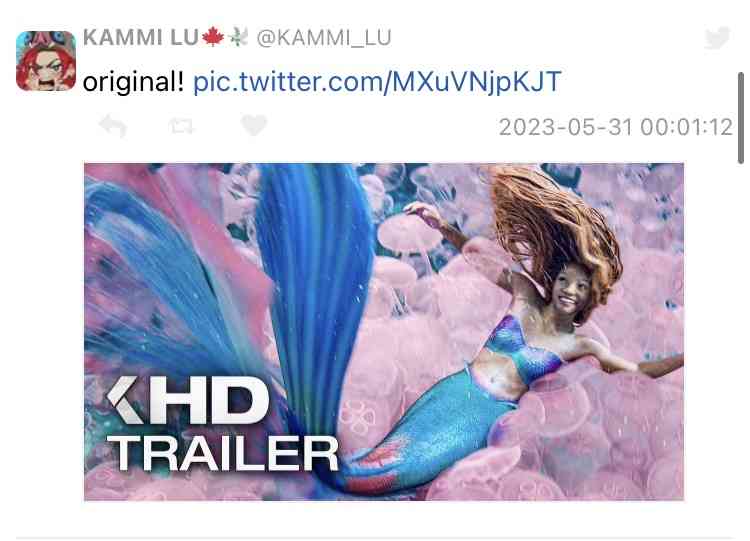Open the pic.twitter.com/MXuVNjpKJT link

(377, 81)
